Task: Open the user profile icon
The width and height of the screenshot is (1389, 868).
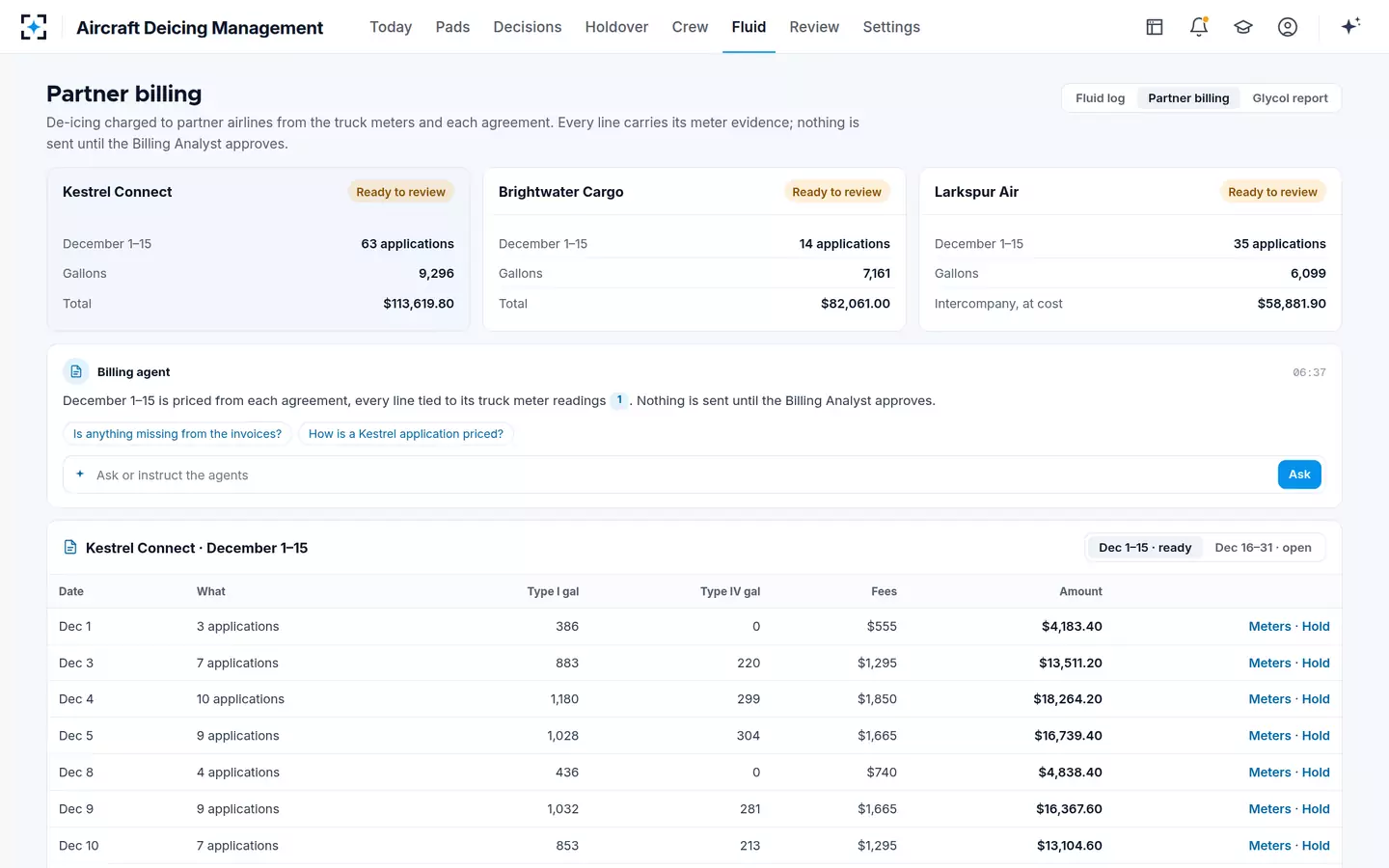Action: (1288, 27)
